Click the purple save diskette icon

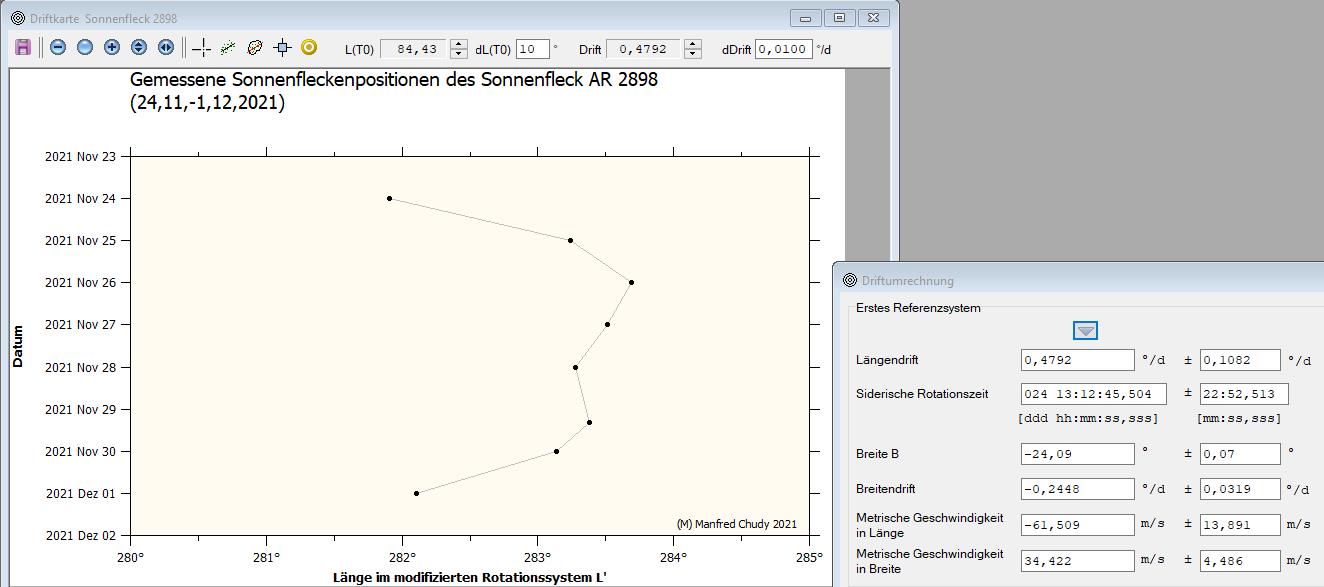pyautogui.click(x=23, y=47)
